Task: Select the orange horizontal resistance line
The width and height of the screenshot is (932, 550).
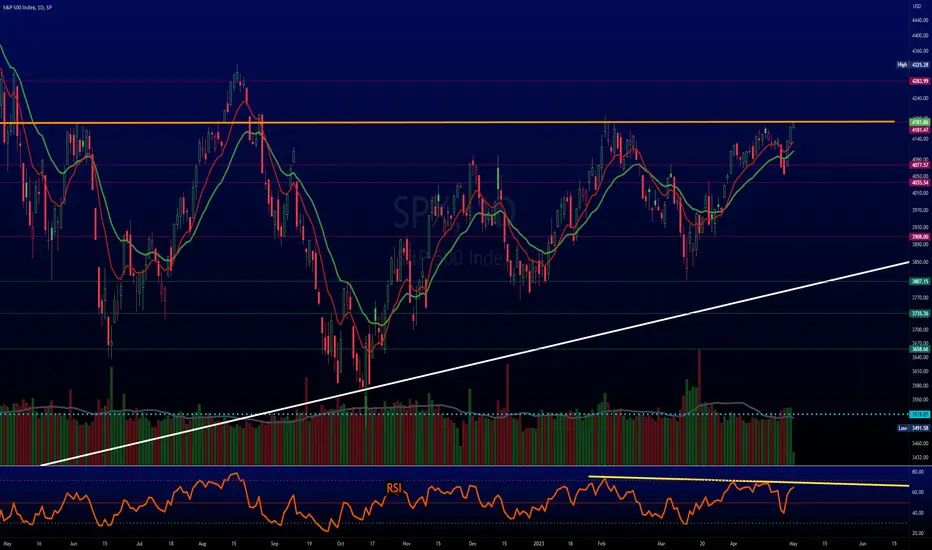Action: [x=446, y=122]
